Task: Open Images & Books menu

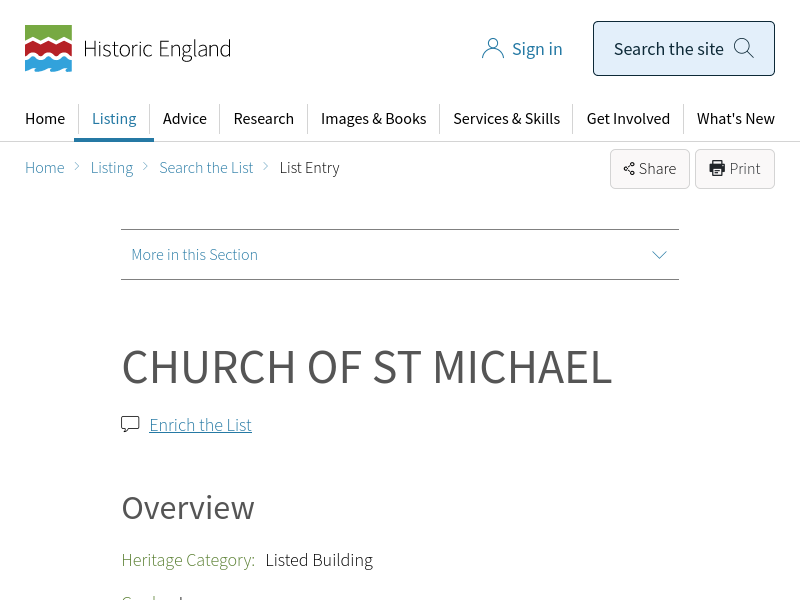Action: coord(373,119)
